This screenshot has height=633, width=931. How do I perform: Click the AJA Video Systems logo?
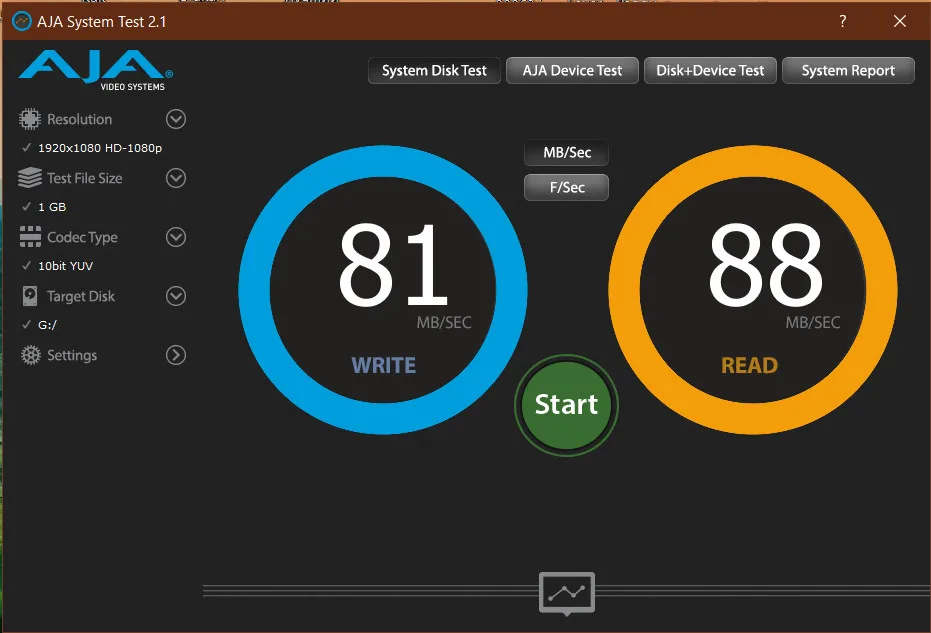96,71
